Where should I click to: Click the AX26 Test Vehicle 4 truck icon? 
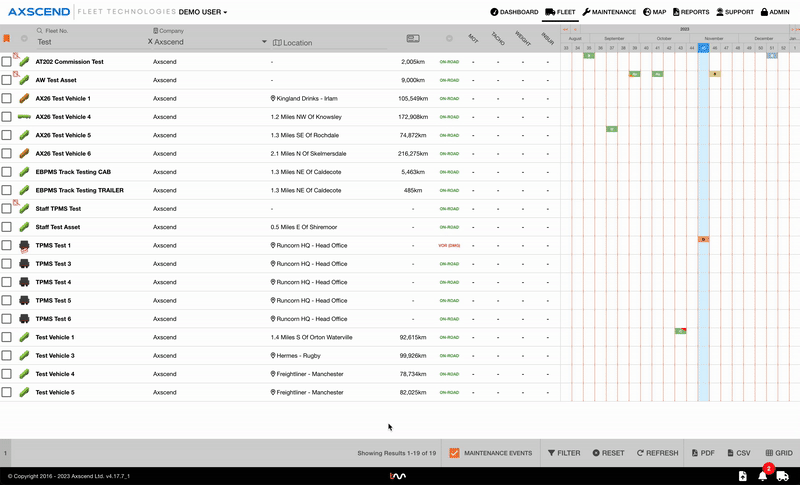tap(25, 117)
